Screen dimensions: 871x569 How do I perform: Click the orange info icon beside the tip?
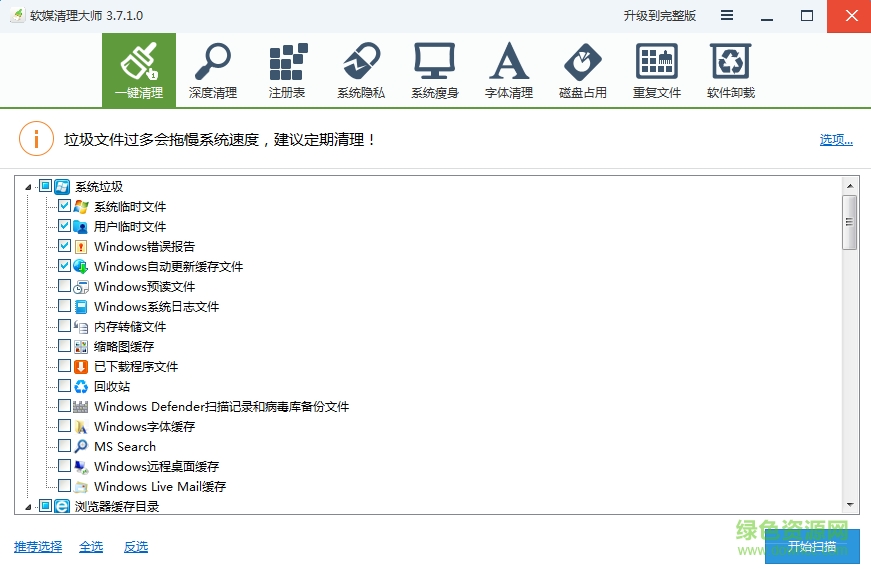[36, 139]
